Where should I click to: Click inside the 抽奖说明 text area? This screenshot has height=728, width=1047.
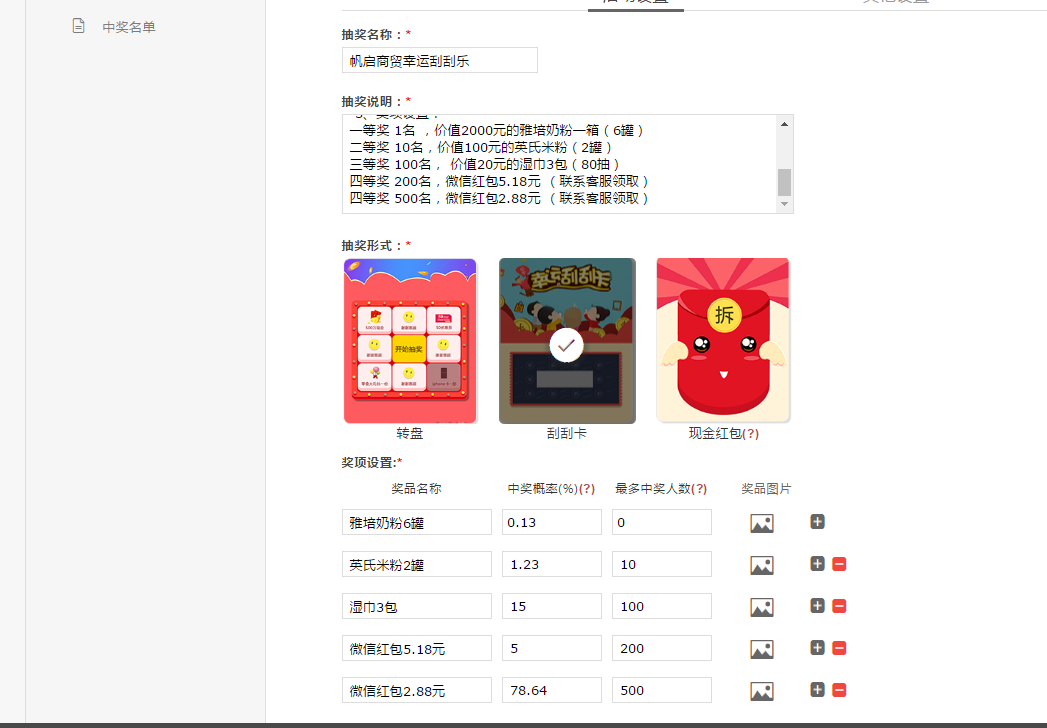pos(559,164)
